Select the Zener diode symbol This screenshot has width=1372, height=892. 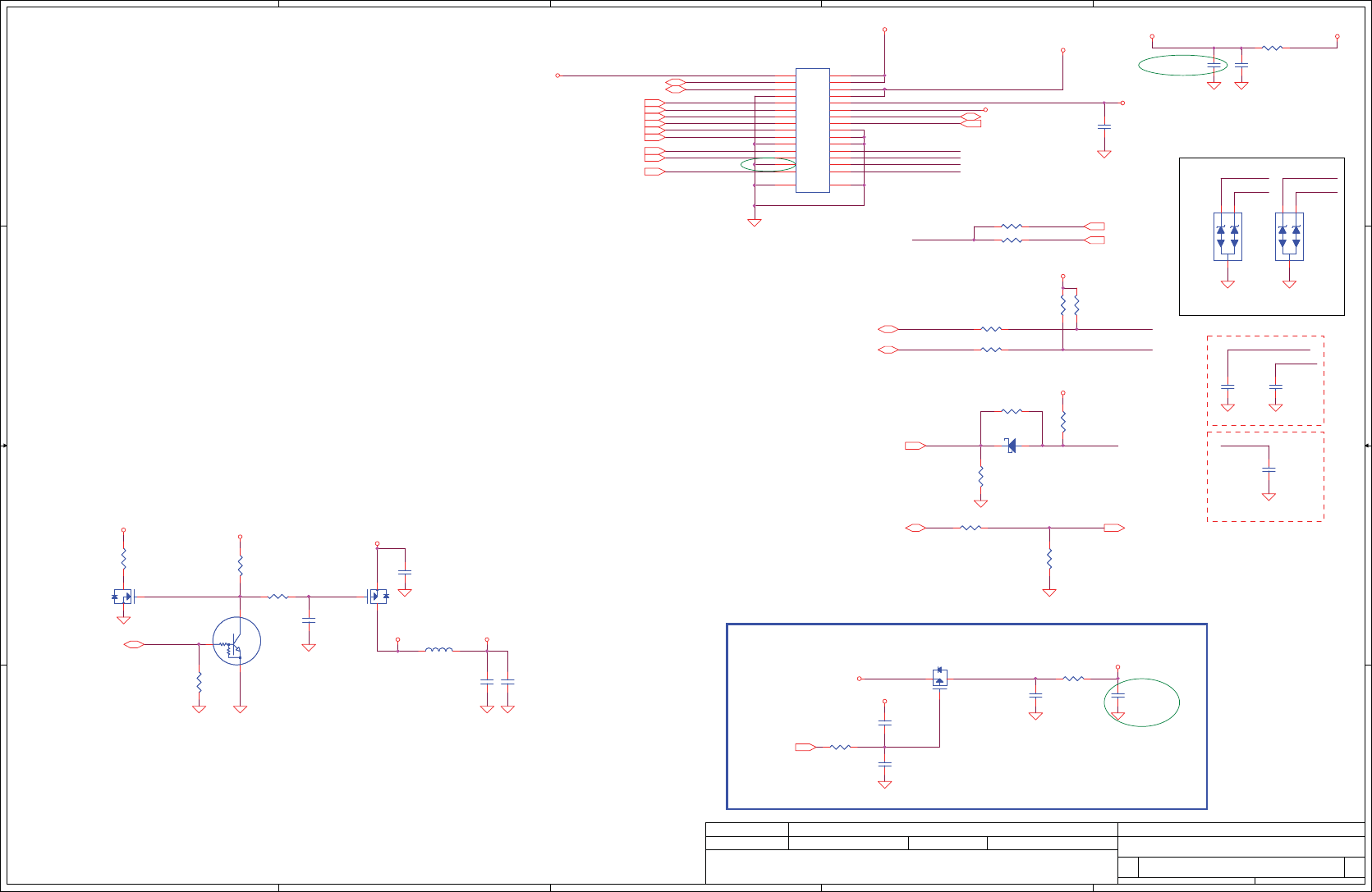pyautogui.click(x=1011, y=446)
